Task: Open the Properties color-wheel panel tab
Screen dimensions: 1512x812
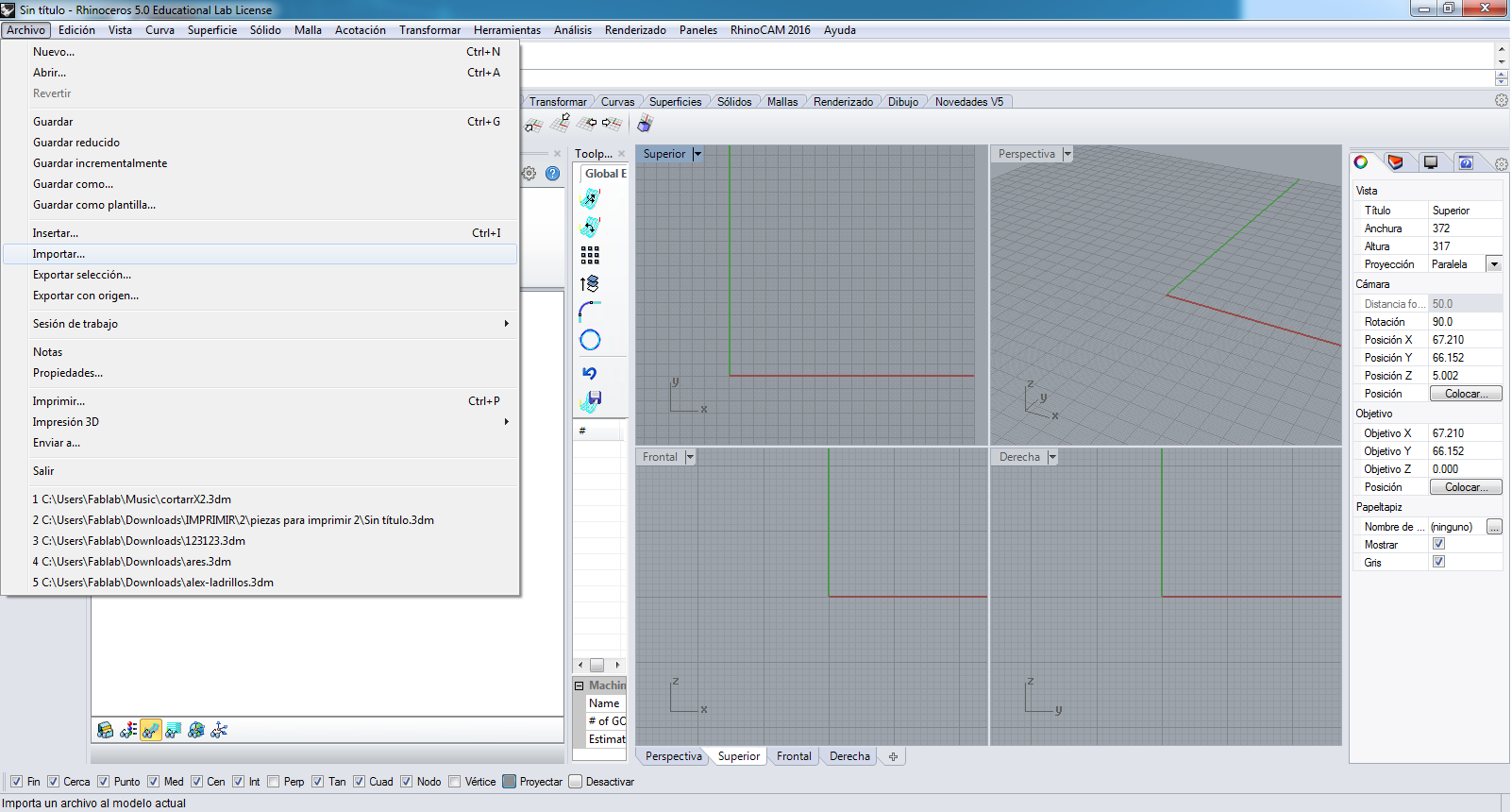Action: pyautogui.click(x=1361, y=162)
